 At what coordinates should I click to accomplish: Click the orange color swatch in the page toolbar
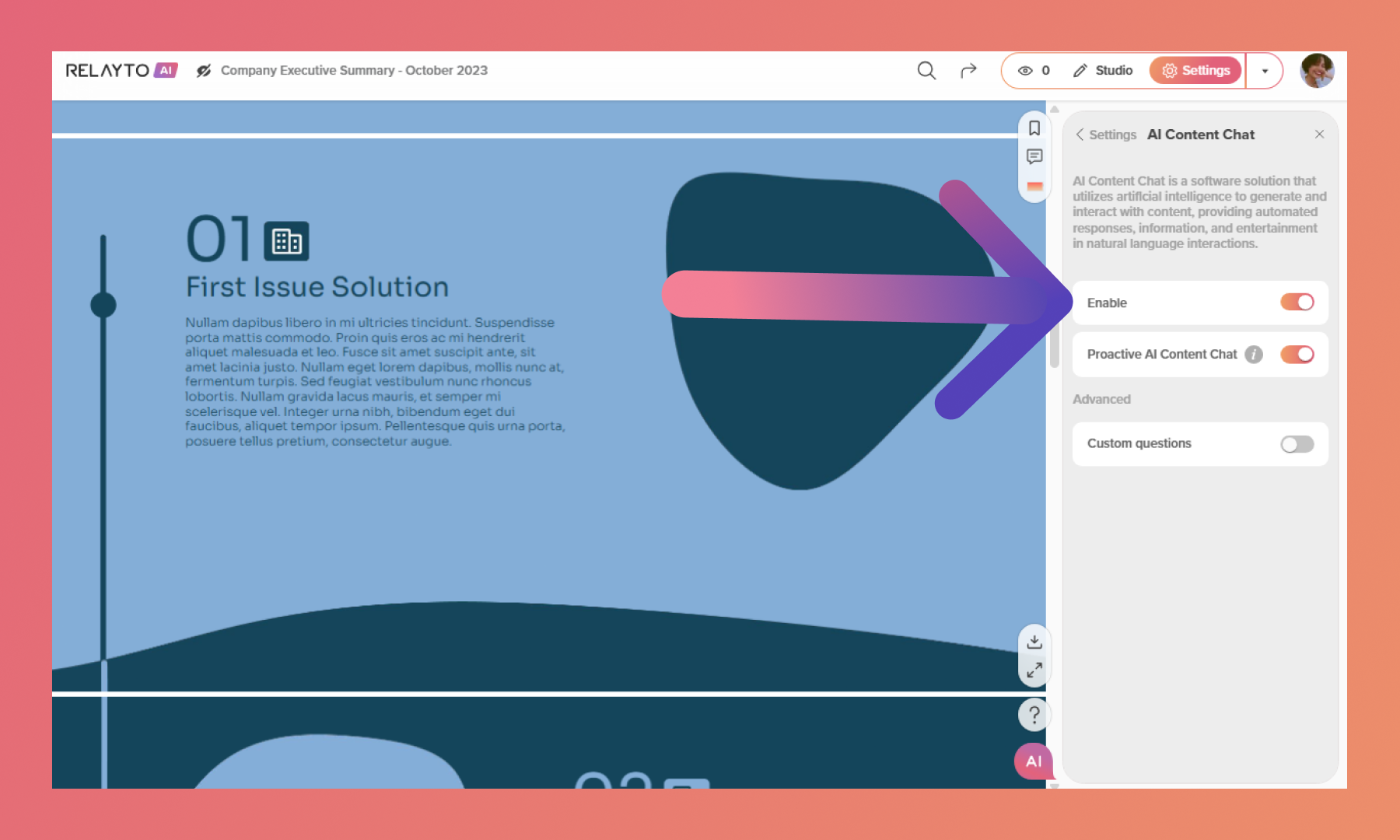pyautogui.click(x=1034, y=187)
